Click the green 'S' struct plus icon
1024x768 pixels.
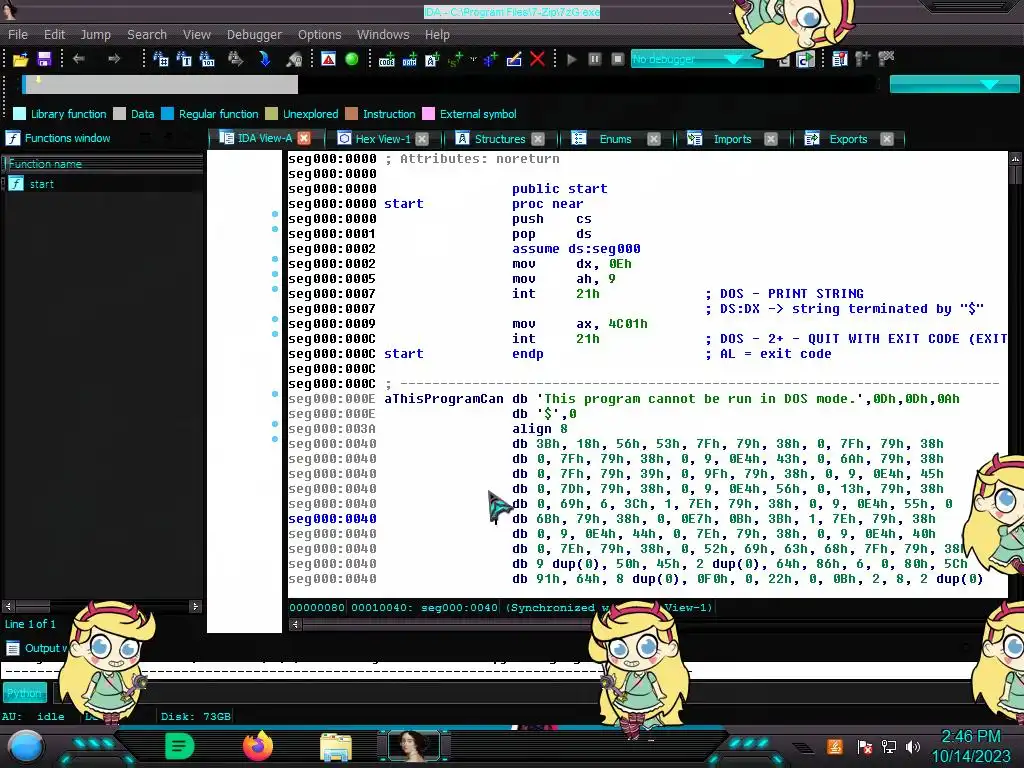[455, 59]
